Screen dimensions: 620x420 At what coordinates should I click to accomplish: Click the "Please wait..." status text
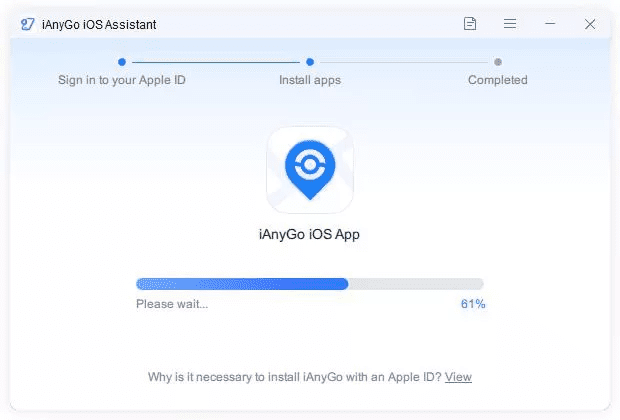tap(172, 304)
